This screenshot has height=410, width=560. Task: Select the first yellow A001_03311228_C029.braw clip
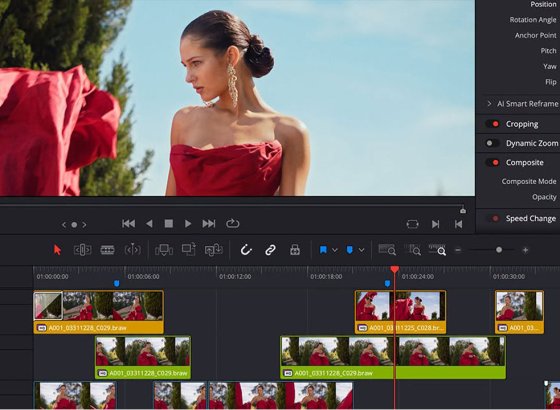pyautogui.click(x=99, y=312)
